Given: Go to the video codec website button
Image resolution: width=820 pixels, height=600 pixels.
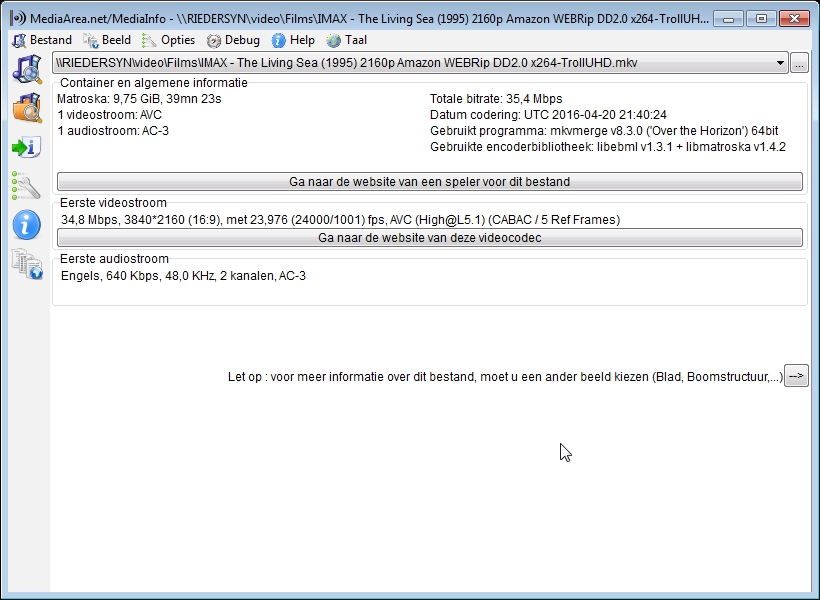Looking at the screenshot, I should [x=429, y=237].
